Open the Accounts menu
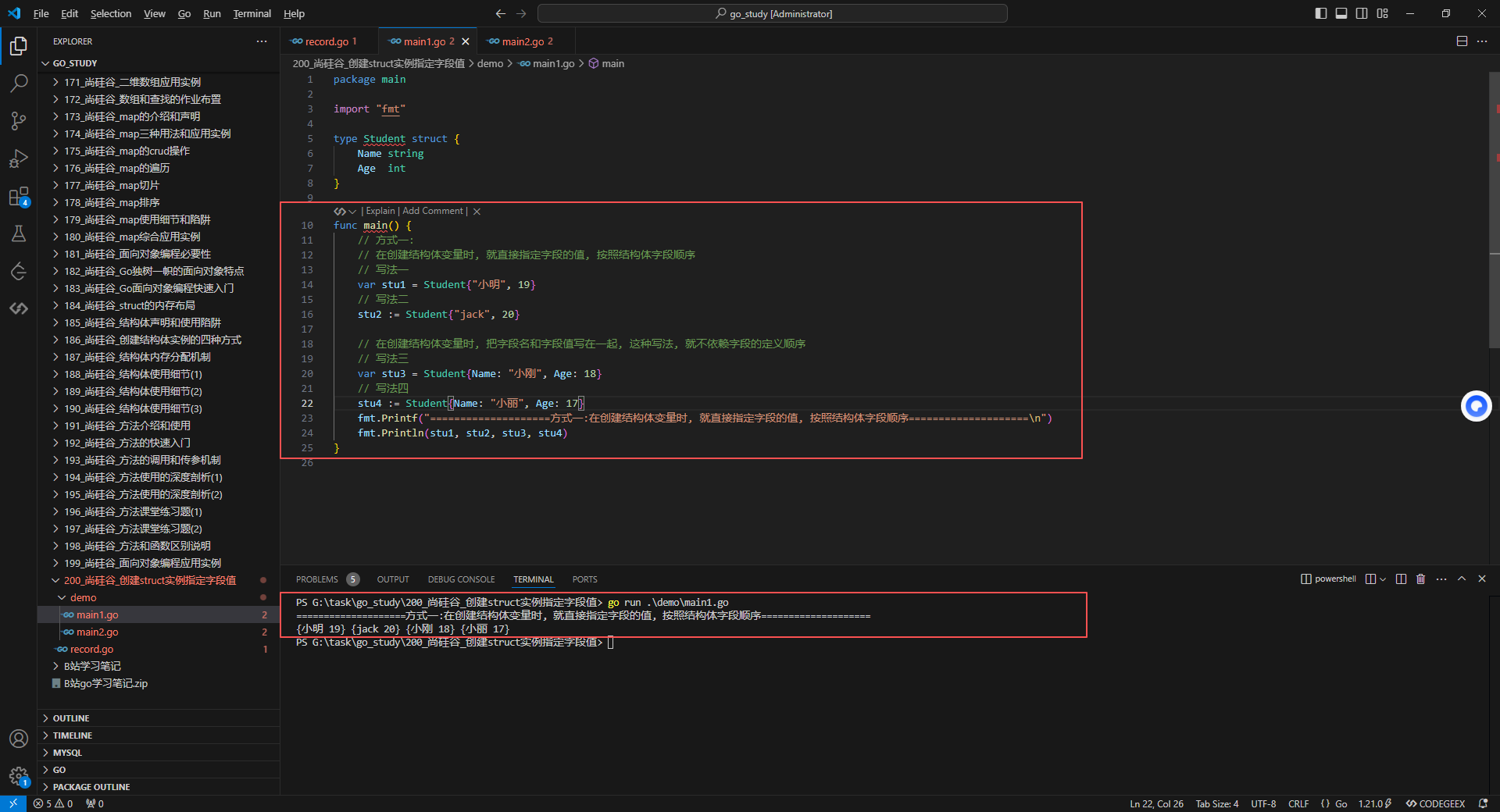1500x812 pixels. [19, 739]
